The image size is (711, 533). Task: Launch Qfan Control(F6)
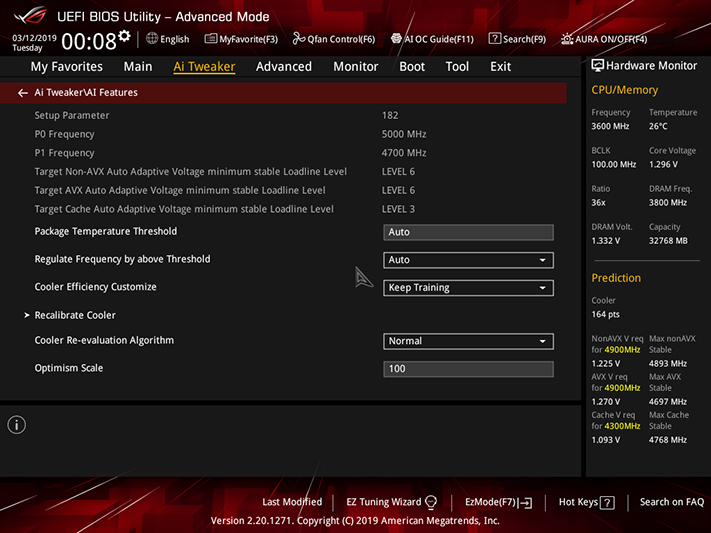pyautogui.click(x=334, y=39)
